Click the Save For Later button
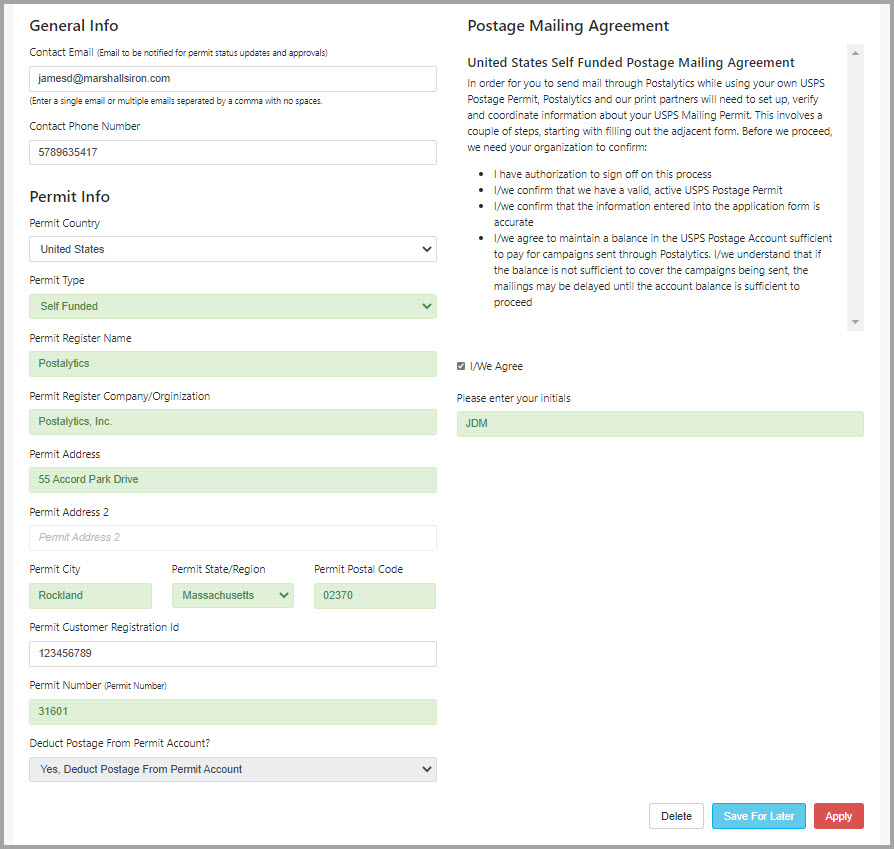The image size is (894, 849). point(758,816)
